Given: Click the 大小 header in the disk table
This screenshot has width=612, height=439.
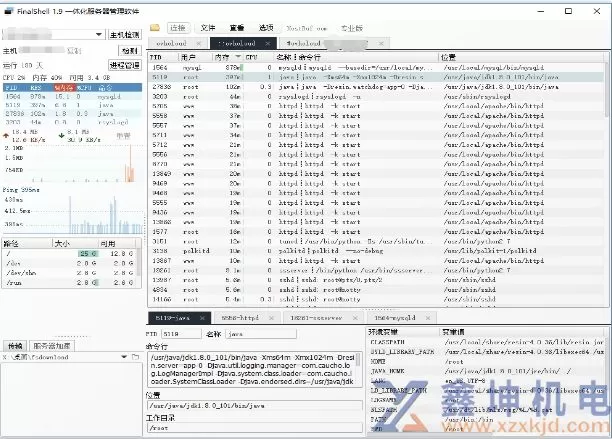Looking at the screenshot, I should point(75,243).
